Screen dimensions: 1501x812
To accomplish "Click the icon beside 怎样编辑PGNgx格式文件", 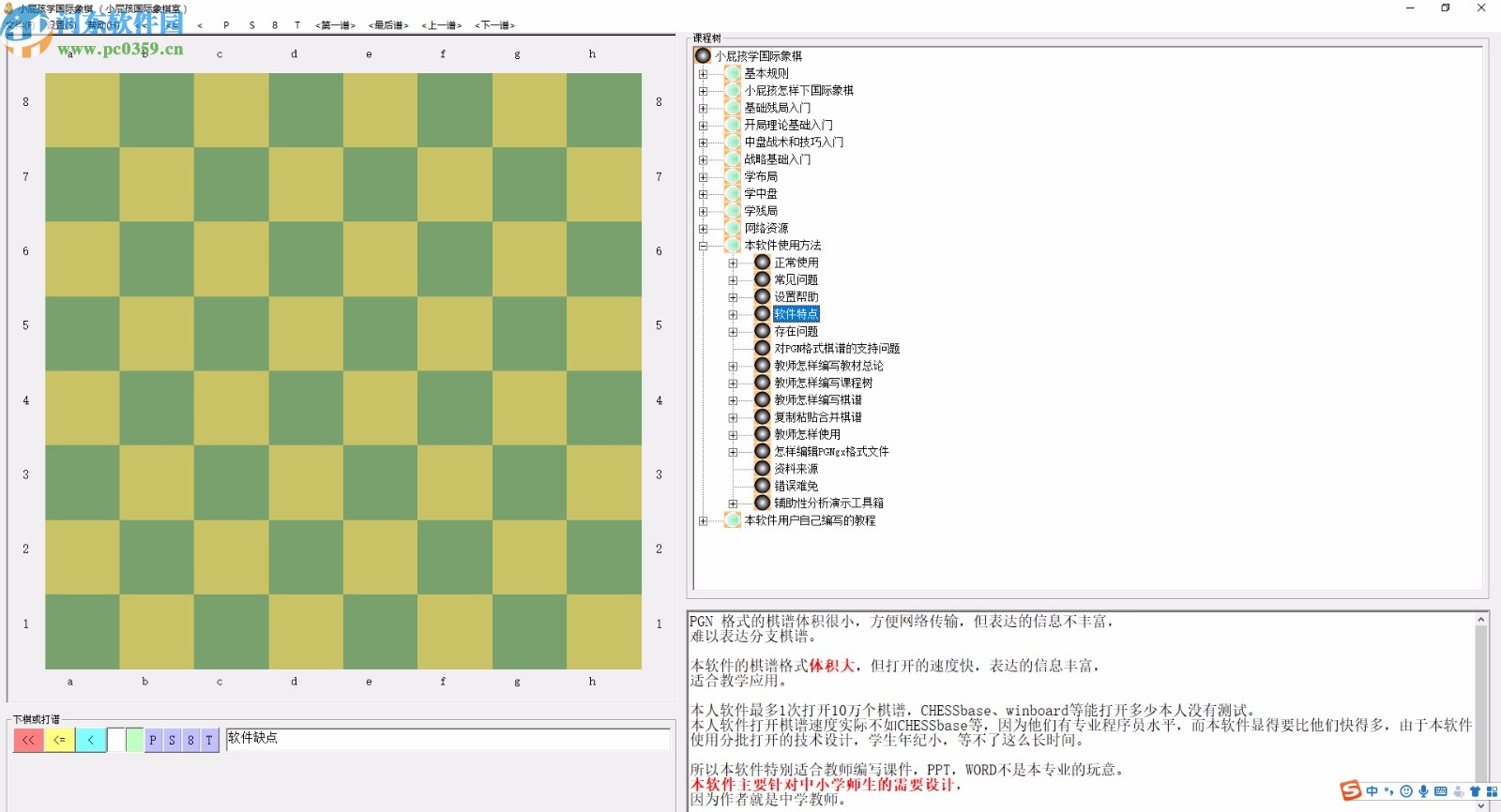I will (763, 451).
